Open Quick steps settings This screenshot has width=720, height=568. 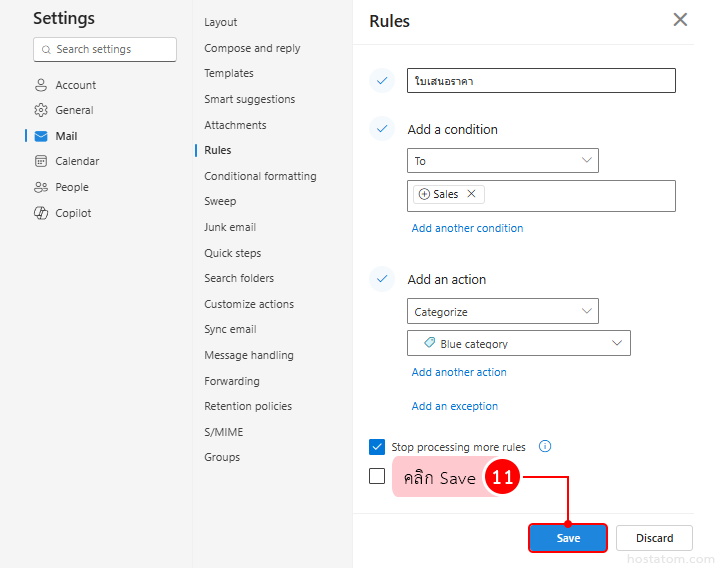[232, 253]
